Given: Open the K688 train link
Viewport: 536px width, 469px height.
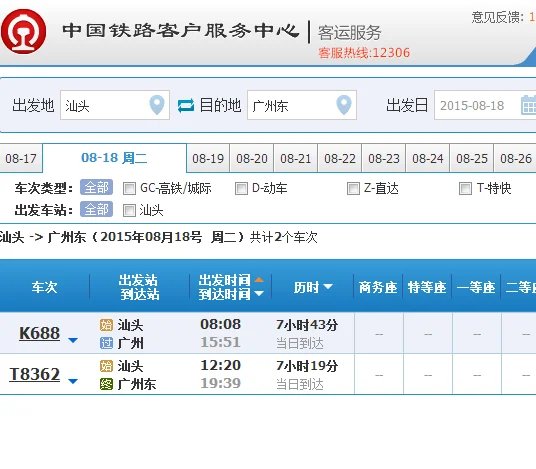Looking at the screenshot, I should pos(40,333).
